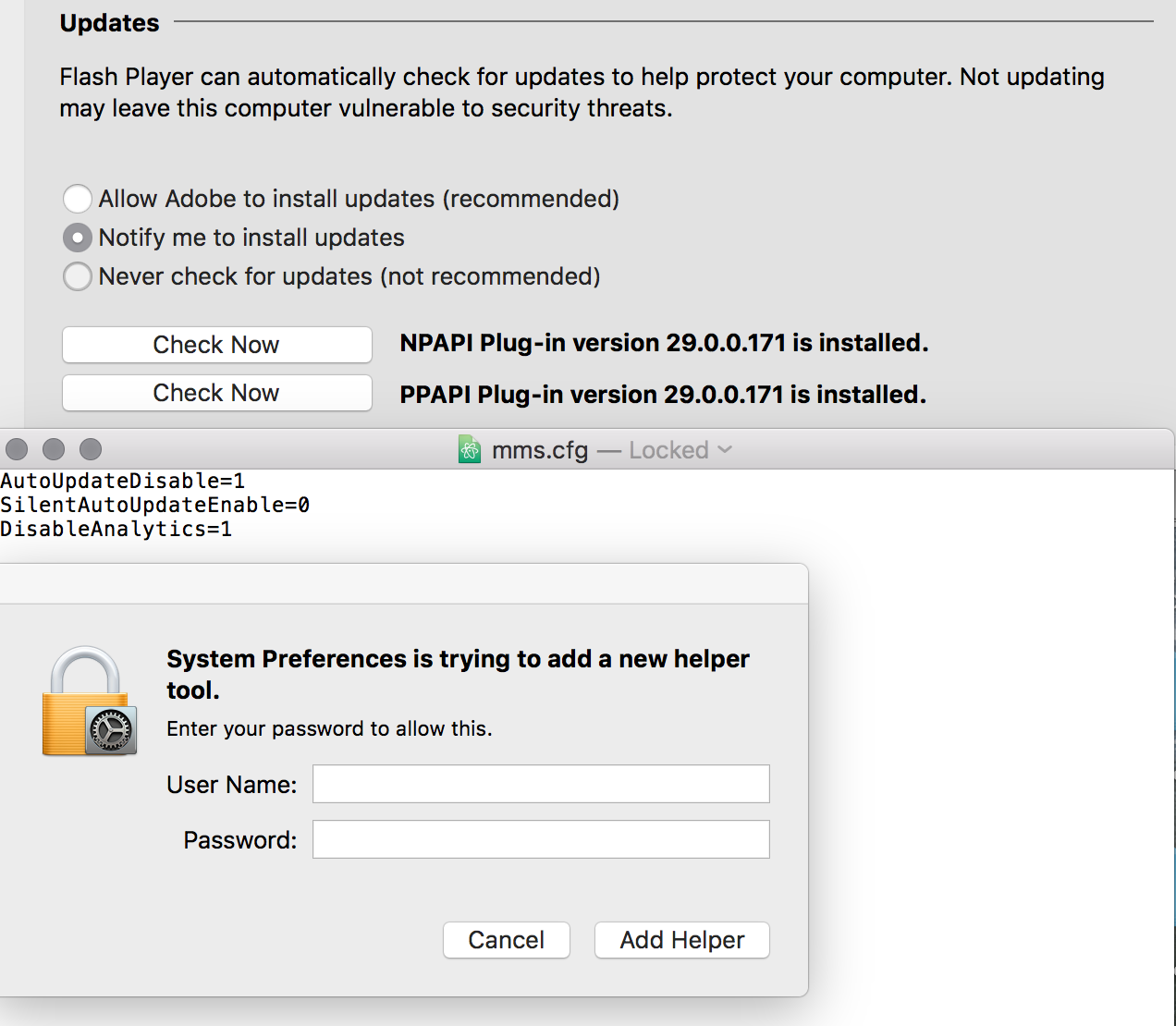Focus the User Name input field

(541, 784)
